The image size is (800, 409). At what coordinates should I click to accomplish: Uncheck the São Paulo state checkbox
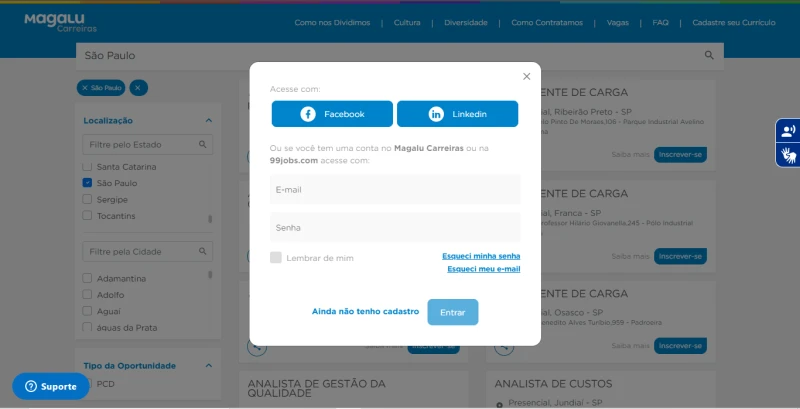[x=87, y=183]
